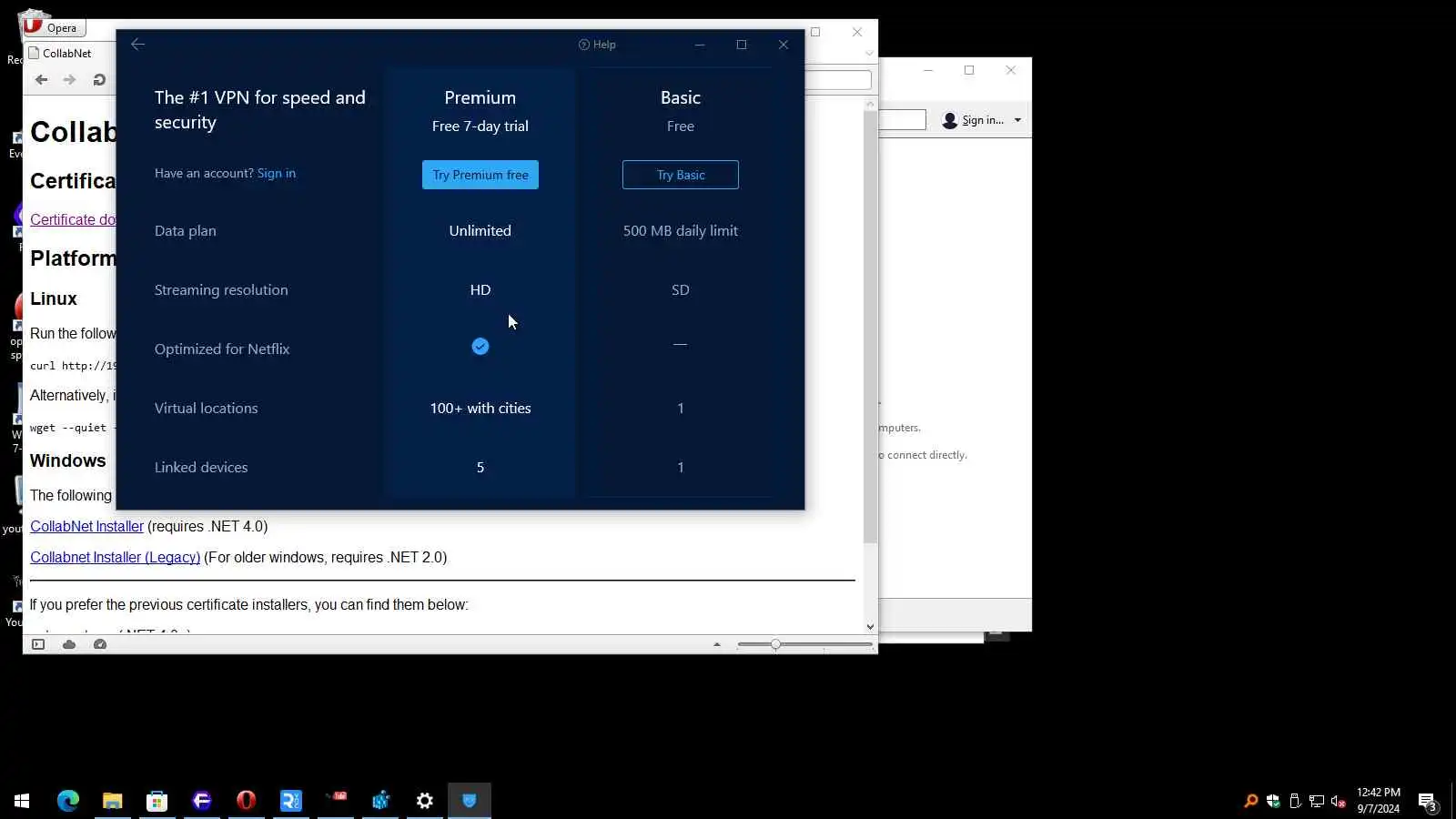Click Opera scrollbar's down arrow

pos(870,626)
